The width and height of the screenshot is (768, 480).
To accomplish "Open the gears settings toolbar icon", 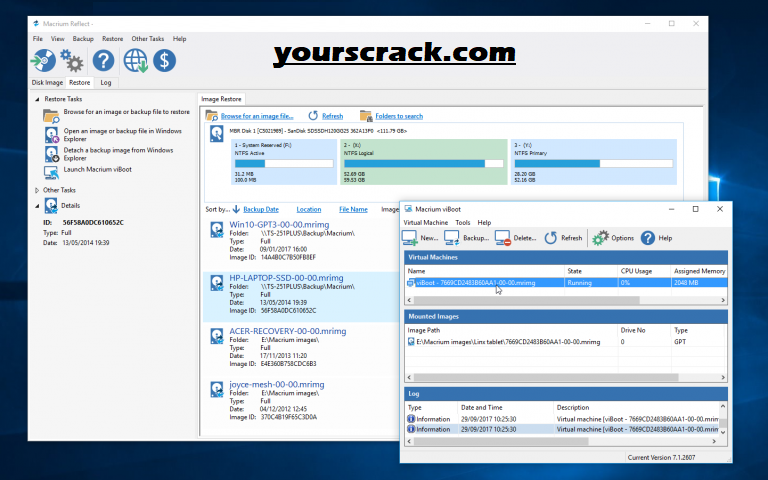I will tap(72, 61).
